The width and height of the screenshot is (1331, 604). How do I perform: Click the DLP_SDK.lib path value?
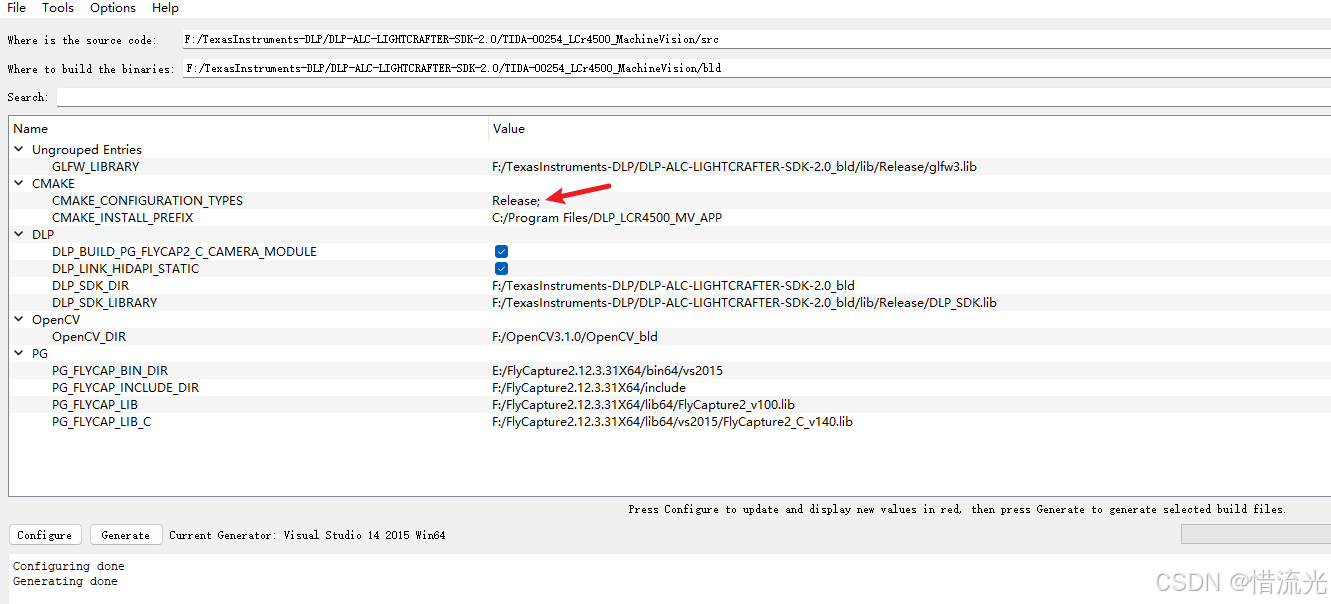tap(744, 303)
